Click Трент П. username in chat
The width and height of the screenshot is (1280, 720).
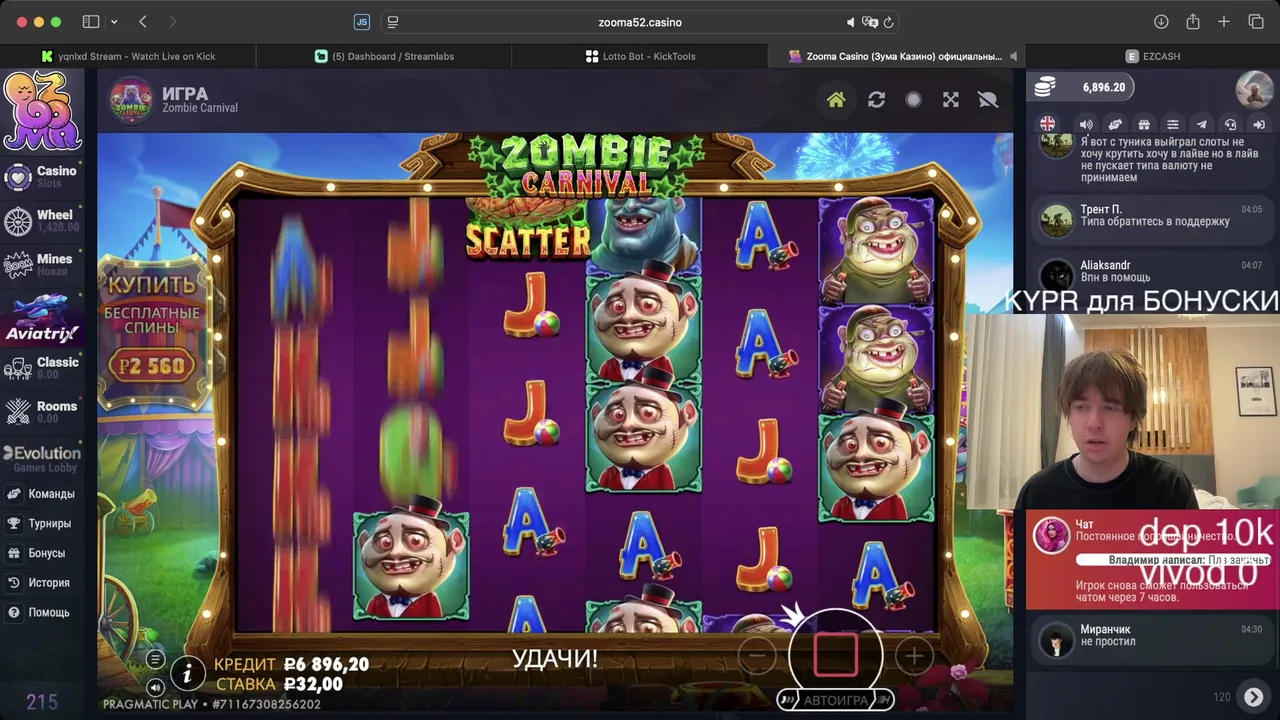pos(1101,210)
